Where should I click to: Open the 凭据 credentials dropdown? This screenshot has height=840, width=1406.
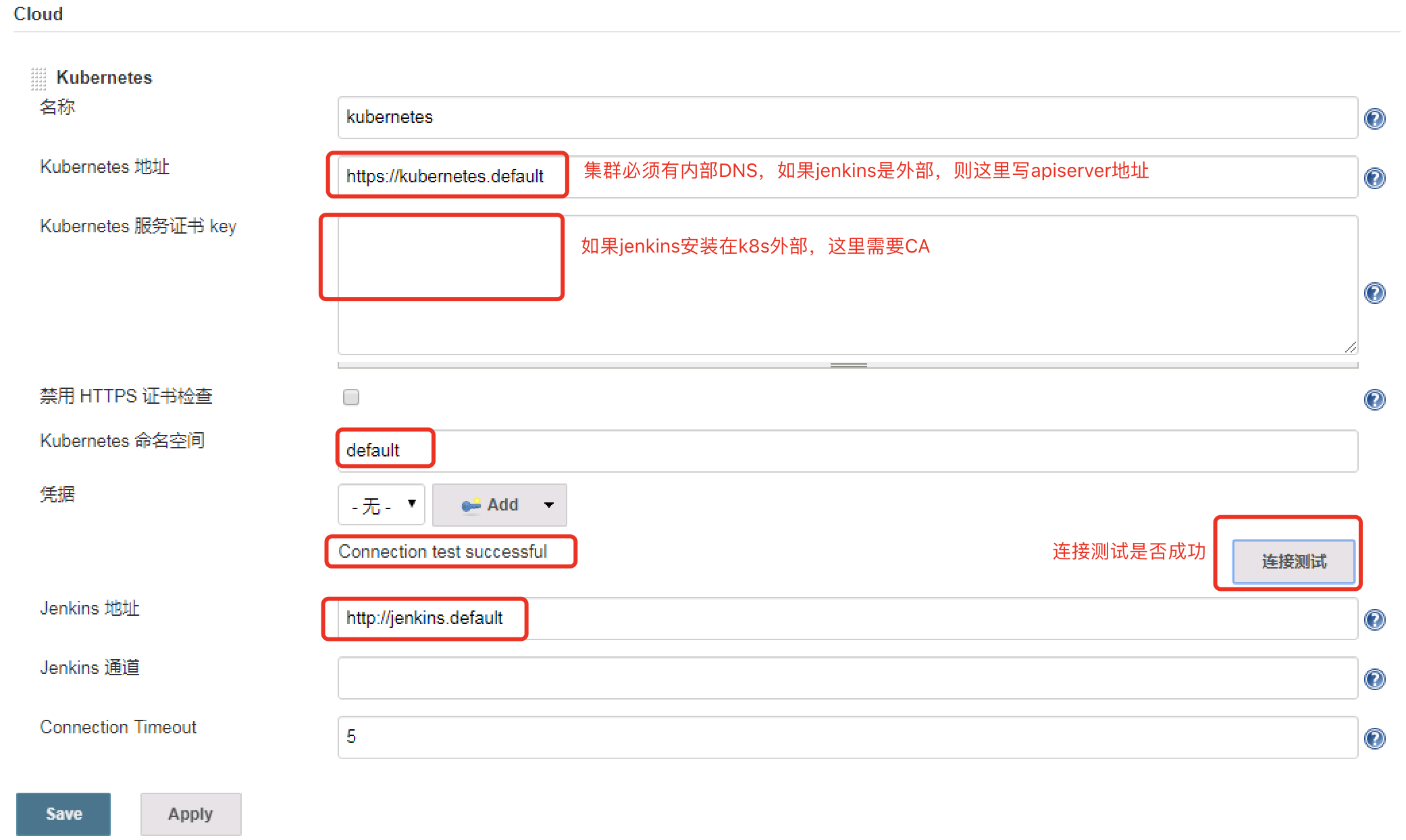382,505
